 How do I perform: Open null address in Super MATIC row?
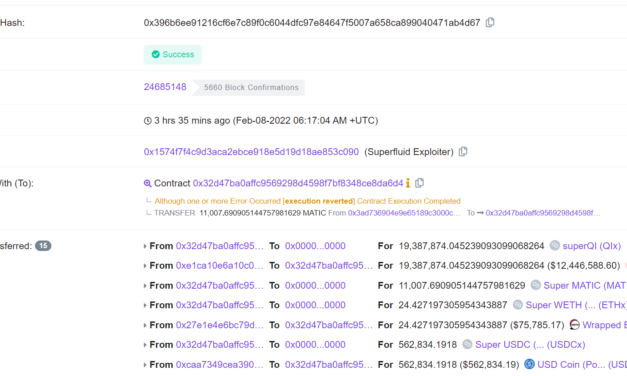[x=315, y=285]
